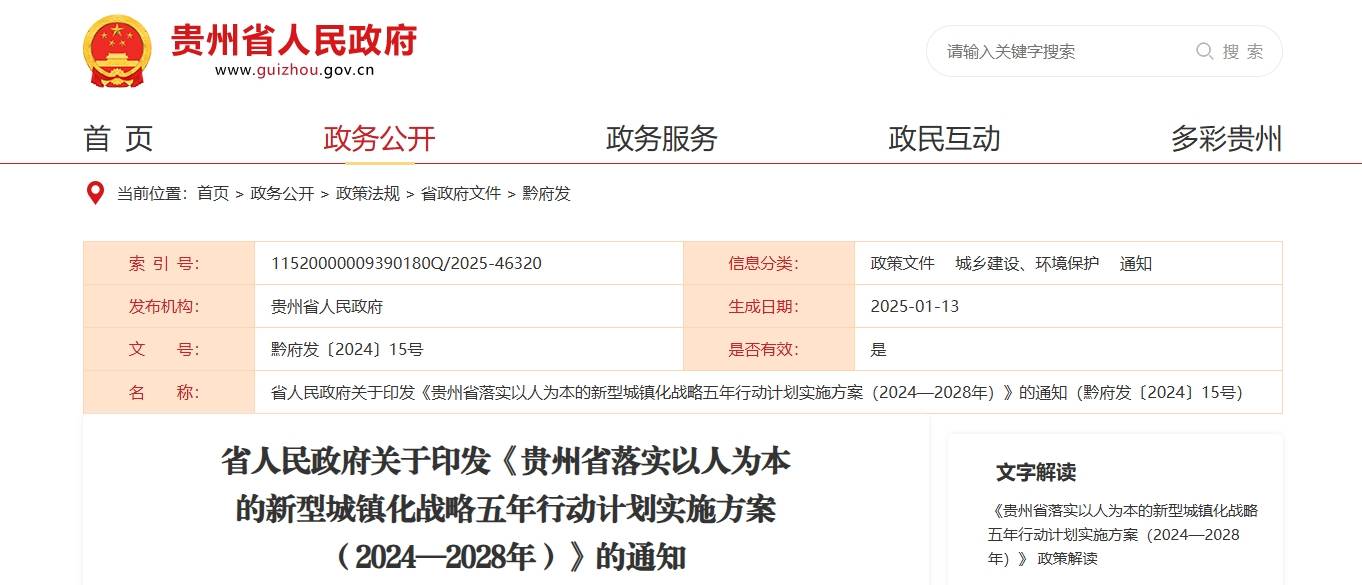Image resolution: width=1362 pixels, height=585 pixels.
Task: Click the www.guizhou.gov.cn site address
Action: tap(295, 70)
